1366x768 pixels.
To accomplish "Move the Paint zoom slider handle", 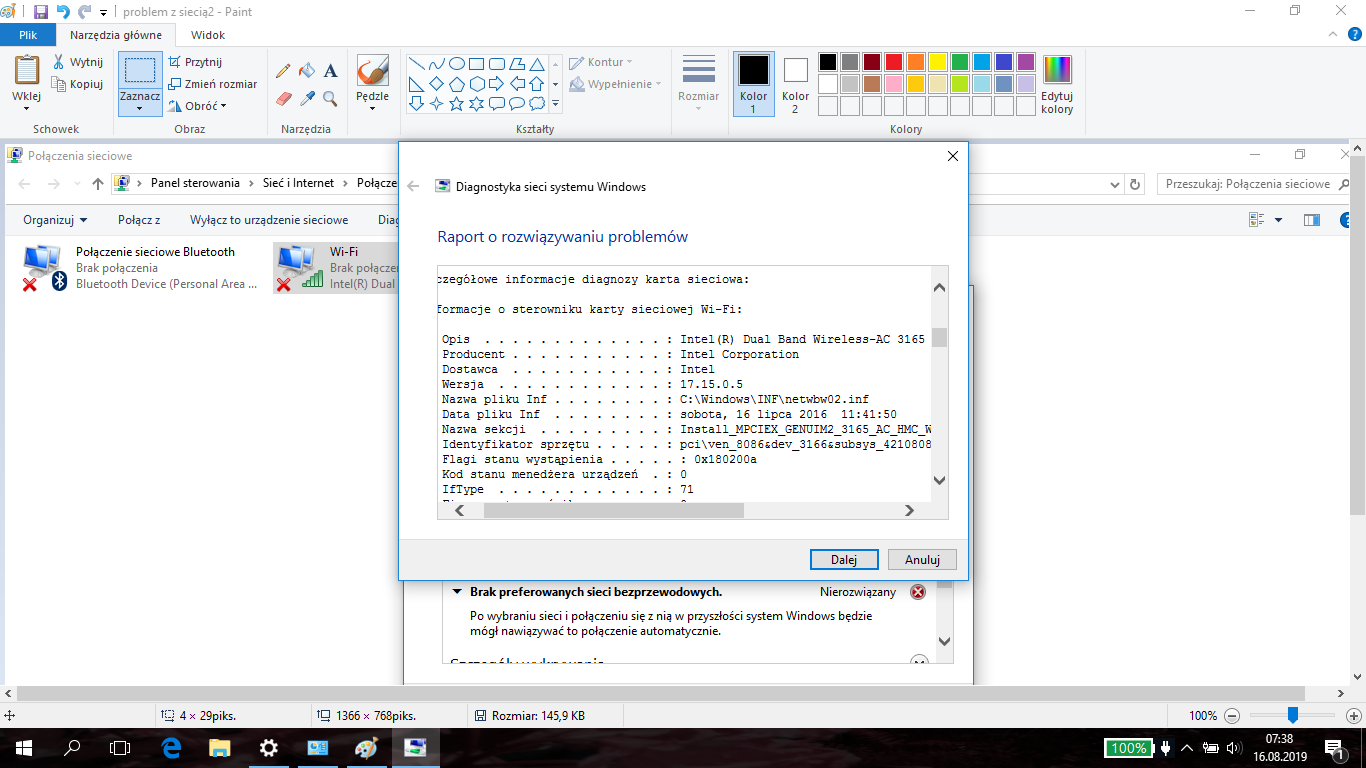I will [x=1293, y=715].
